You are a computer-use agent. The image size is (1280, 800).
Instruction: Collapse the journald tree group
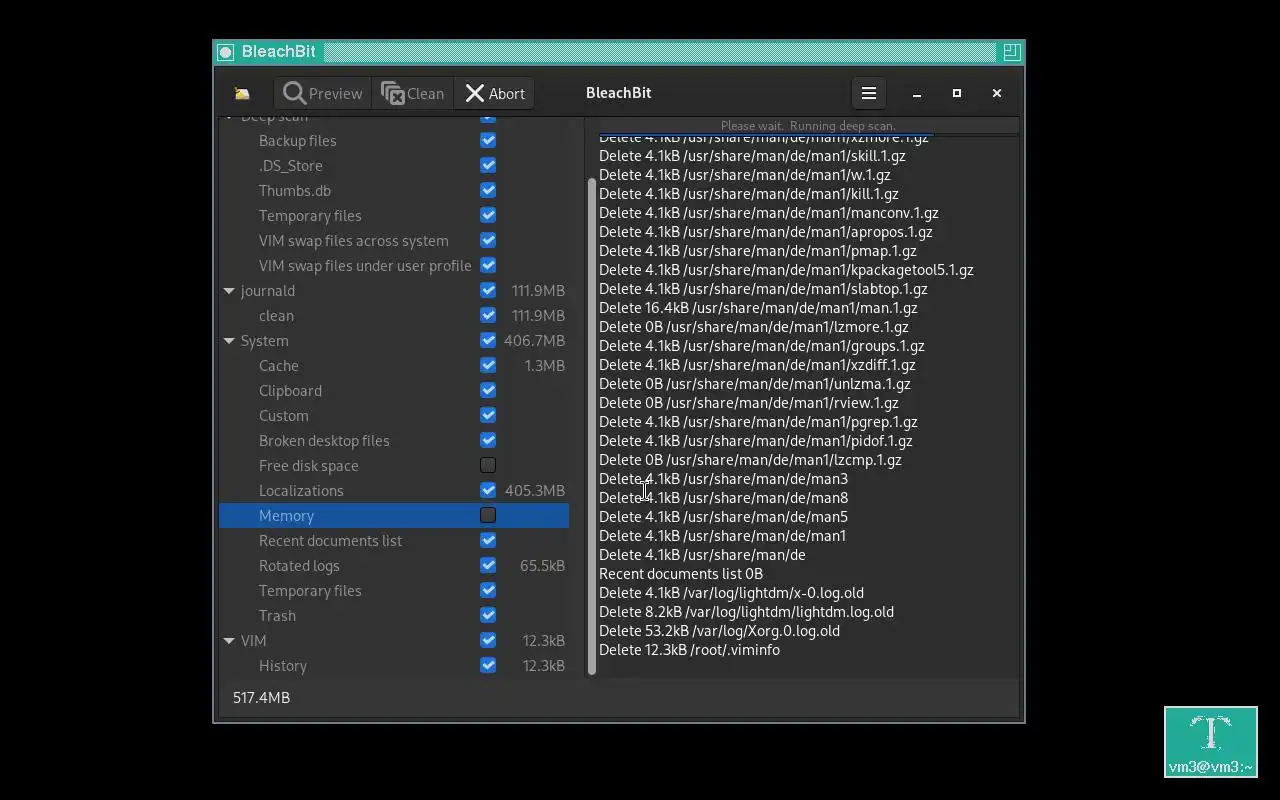(229, 291)
